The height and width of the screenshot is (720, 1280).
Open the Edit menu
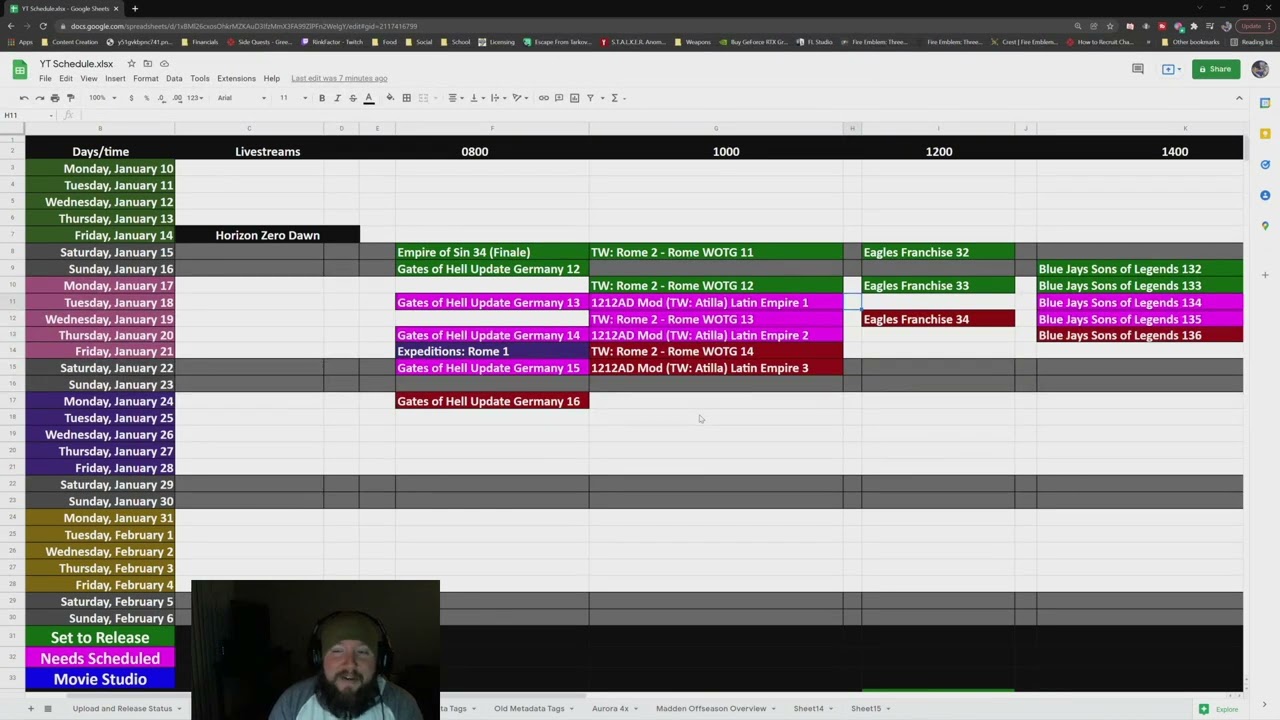coord(65,78)
